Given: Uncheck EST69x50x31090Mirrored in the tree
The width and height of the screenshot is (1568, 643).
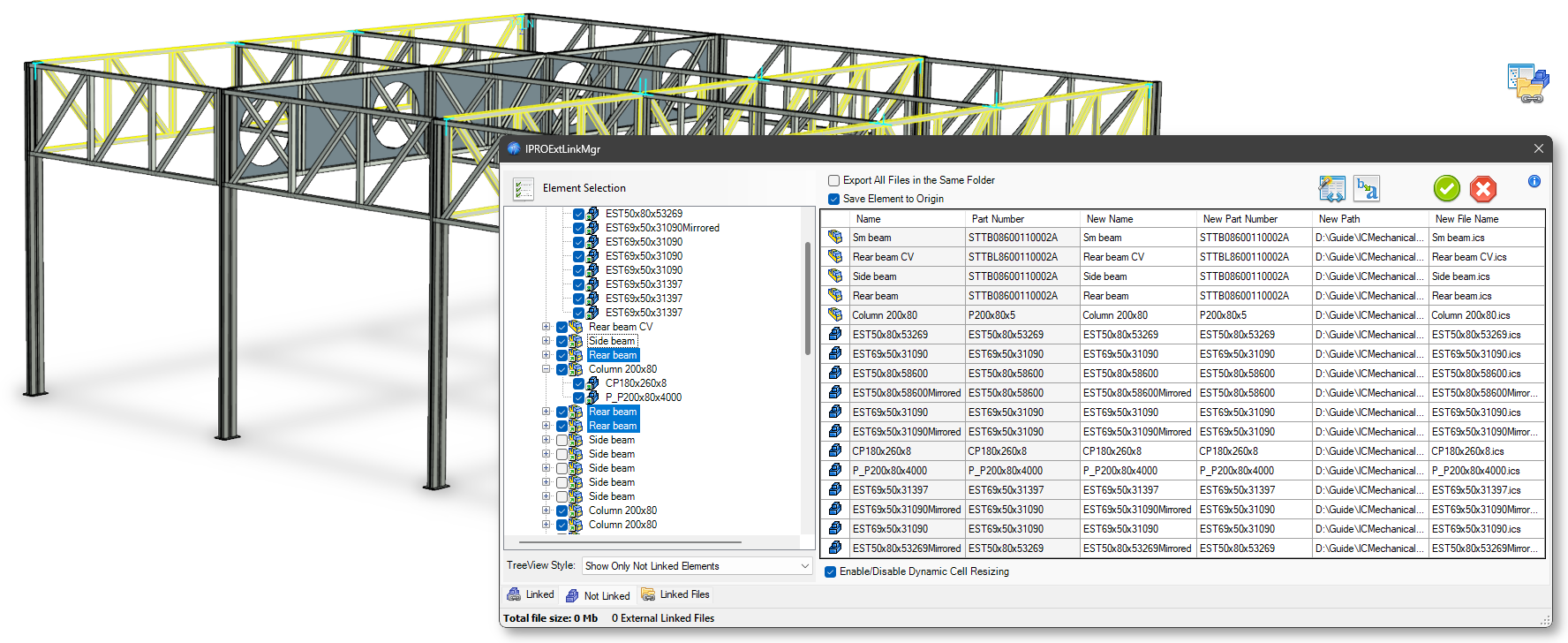Looking at the screenshot, I should point(578,228).
